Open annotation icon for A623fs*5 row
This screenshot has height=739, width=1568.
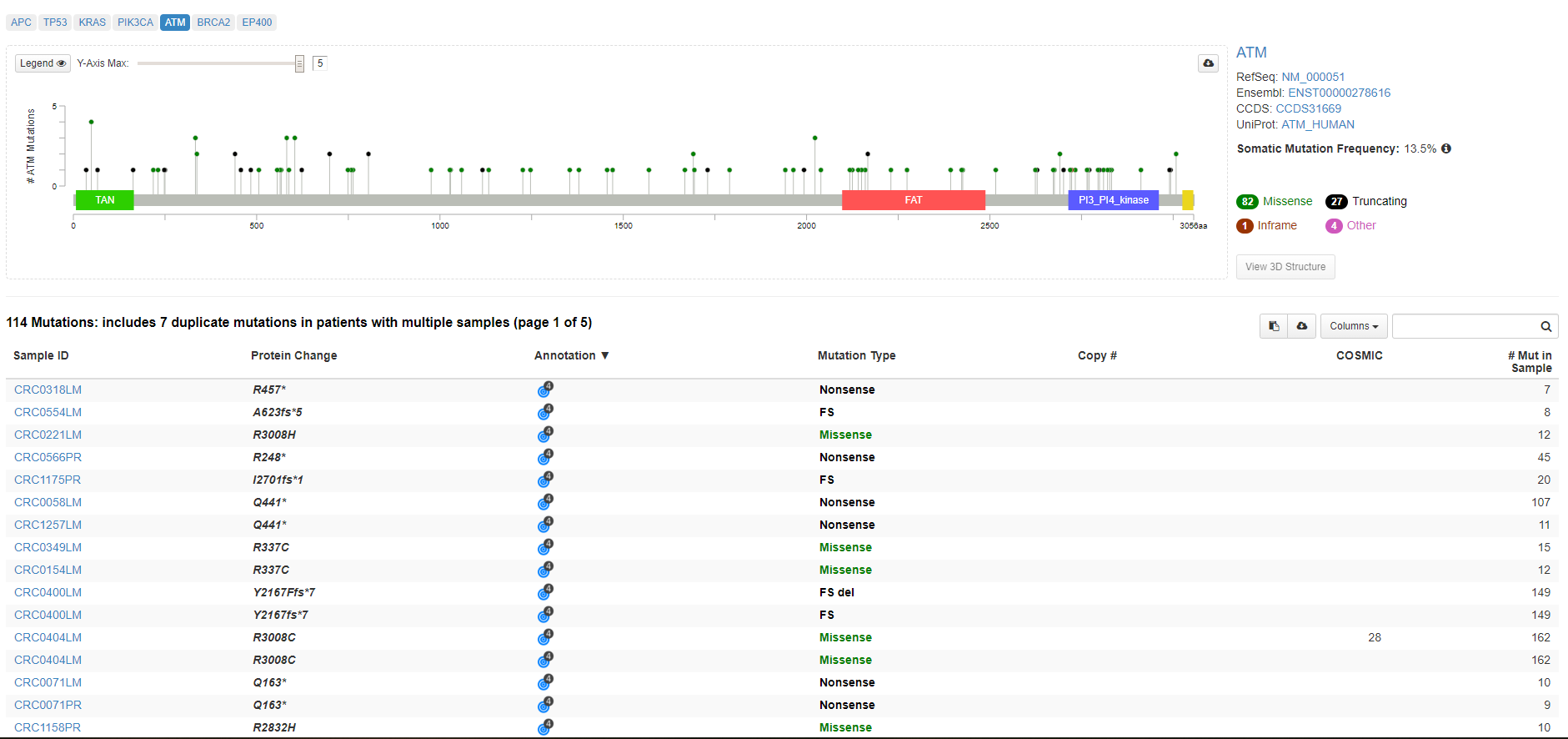[545, 412]
